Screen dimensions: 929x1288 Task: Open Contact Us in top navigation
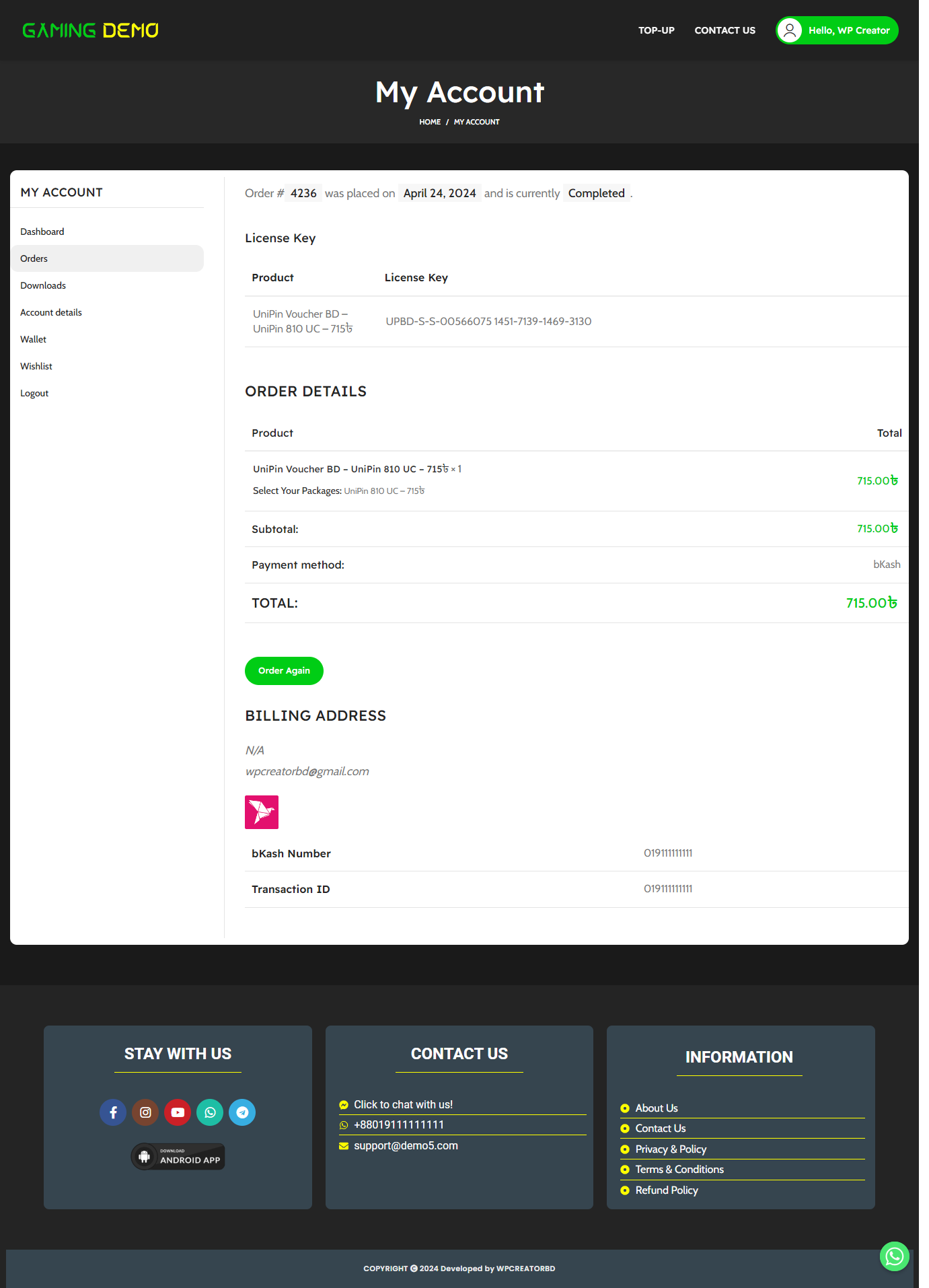tap(724, 30)
